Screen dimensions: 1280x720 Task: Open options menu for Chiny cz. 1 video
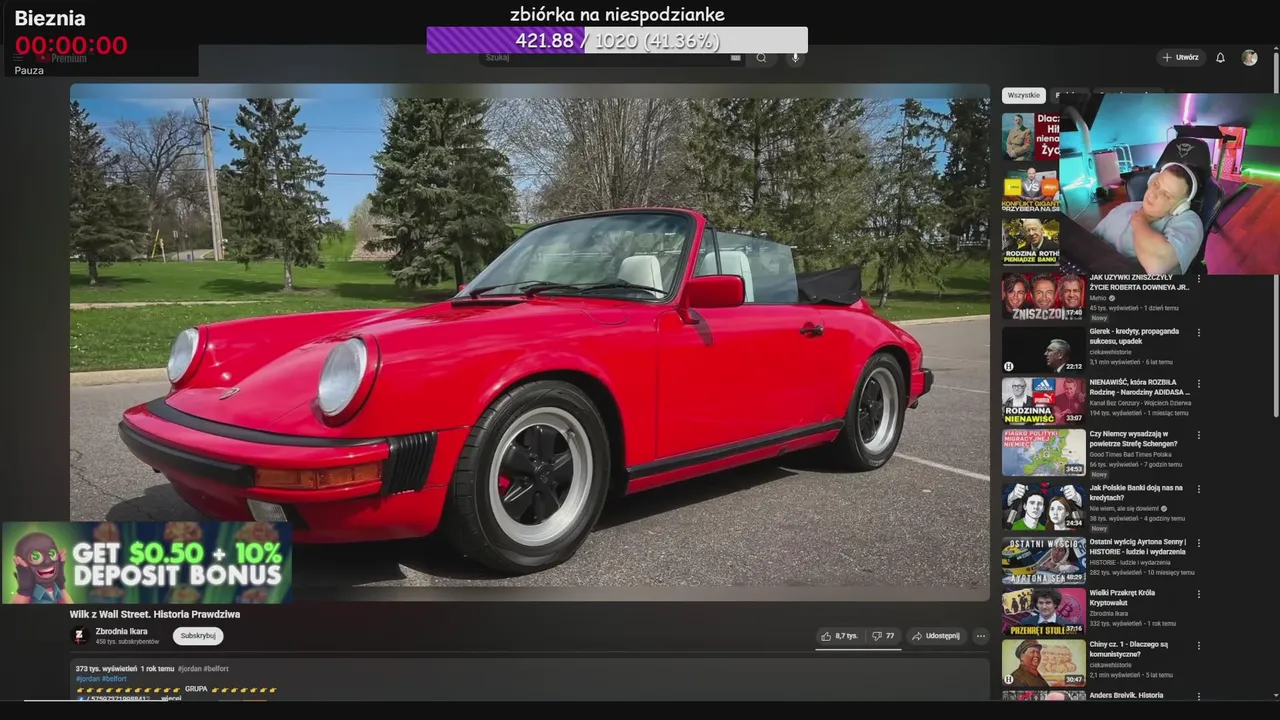1199,646
